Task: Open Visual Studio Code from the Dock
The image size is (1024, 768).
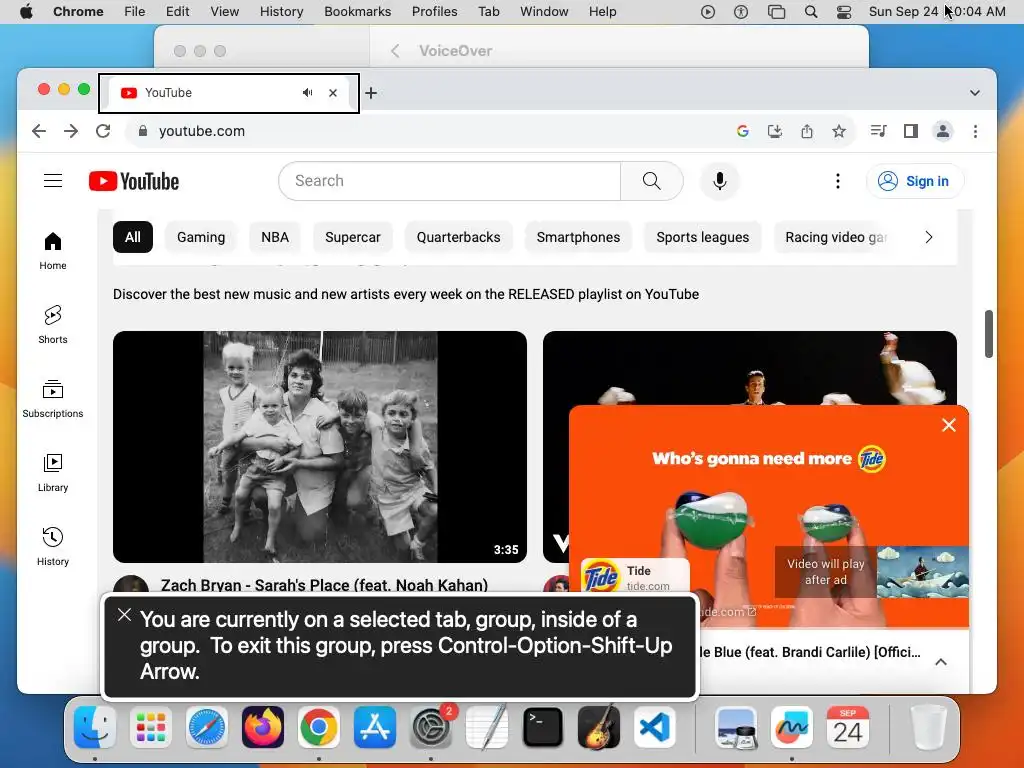Action: pyautogui.click(x=654, y=727)
